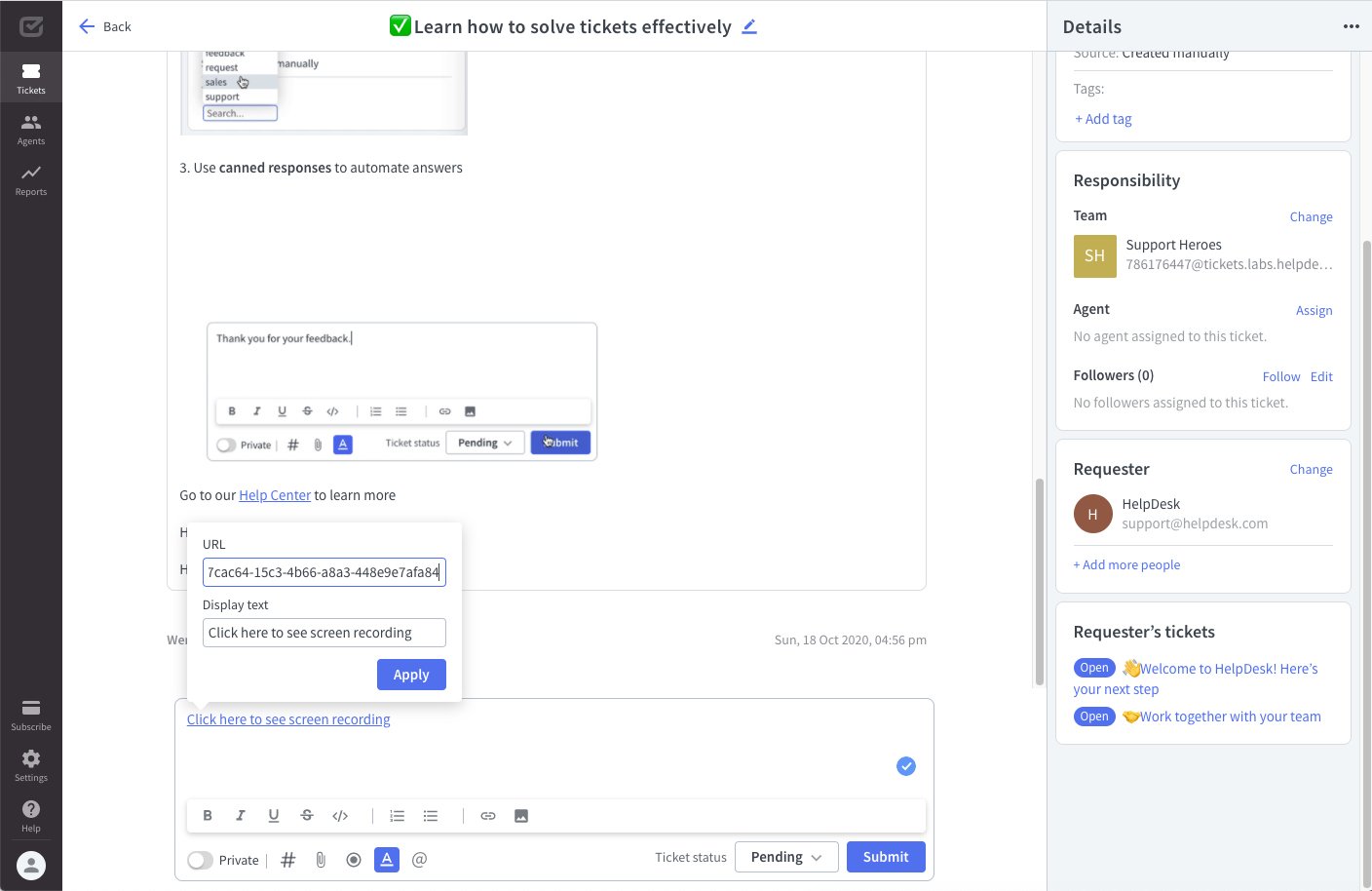Insert link in reply editor
The height and width of the screenshot is (891, 1372).
(x=488, y=816)
